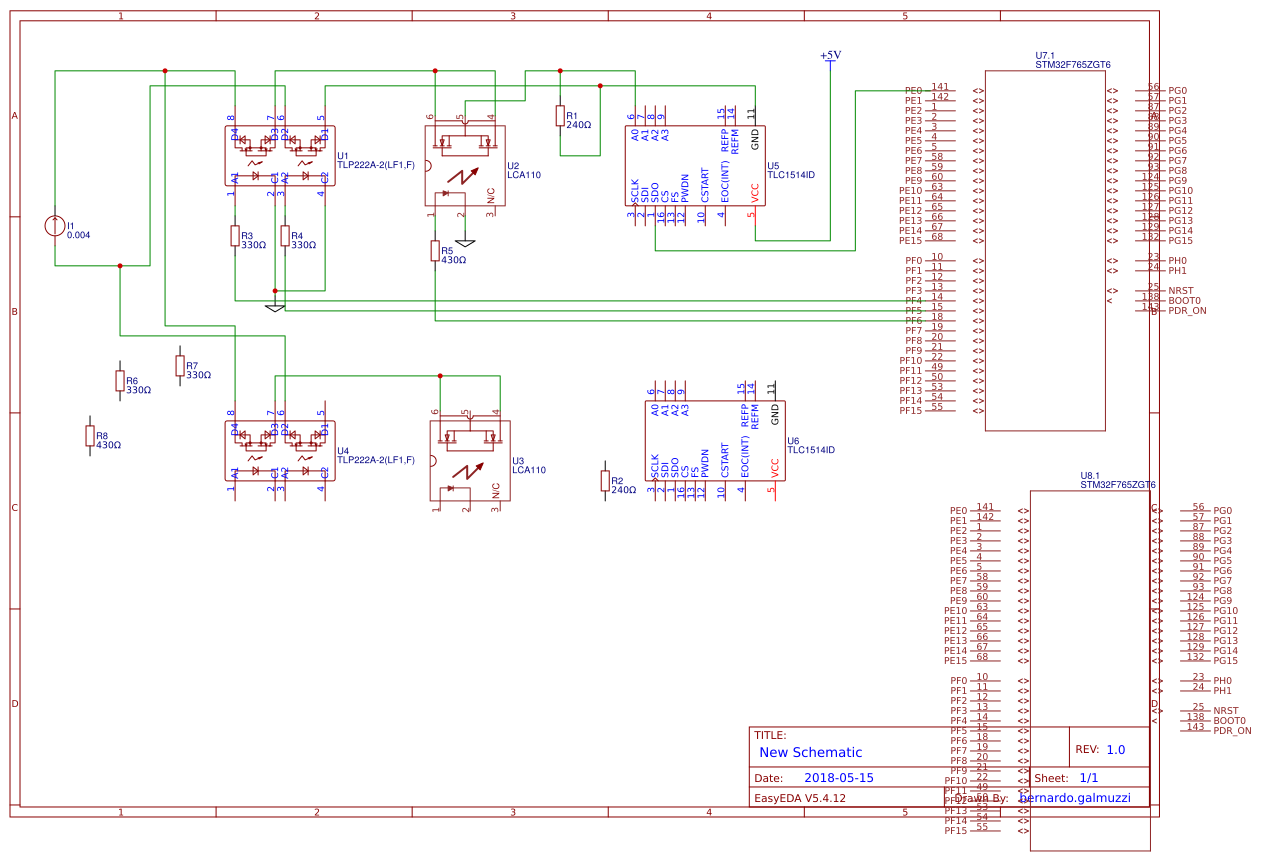Select the U3 LCA110 relay symbol
The image size is (1263, 861).
pyautogui.click(x=468, y=460)
